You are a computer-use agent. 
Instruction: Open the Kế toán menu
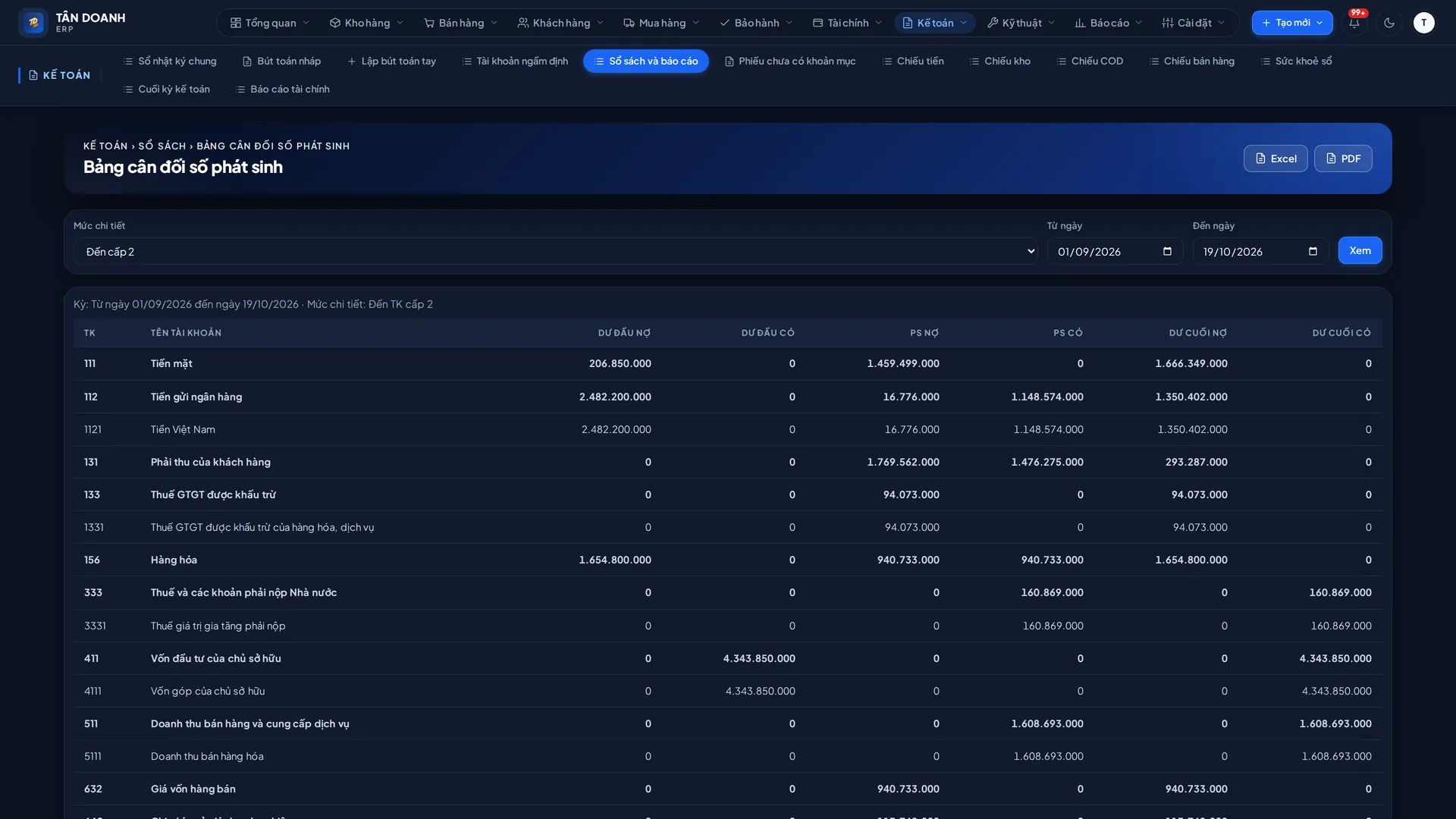point(935,23)
